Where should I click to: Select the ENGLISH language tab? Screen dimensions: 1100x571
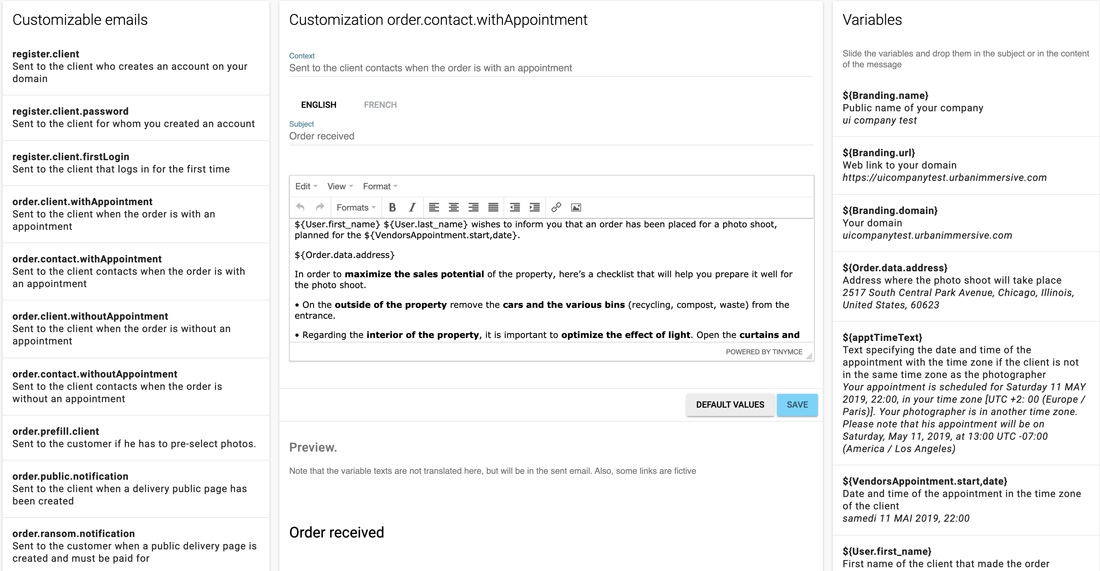[318, 105]
